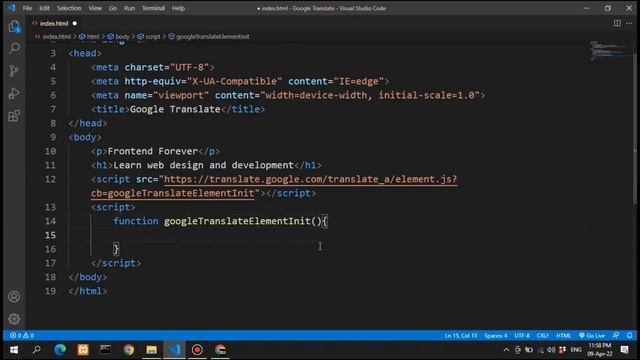
Task: Open the Edit menu
Action: point(44,8)
